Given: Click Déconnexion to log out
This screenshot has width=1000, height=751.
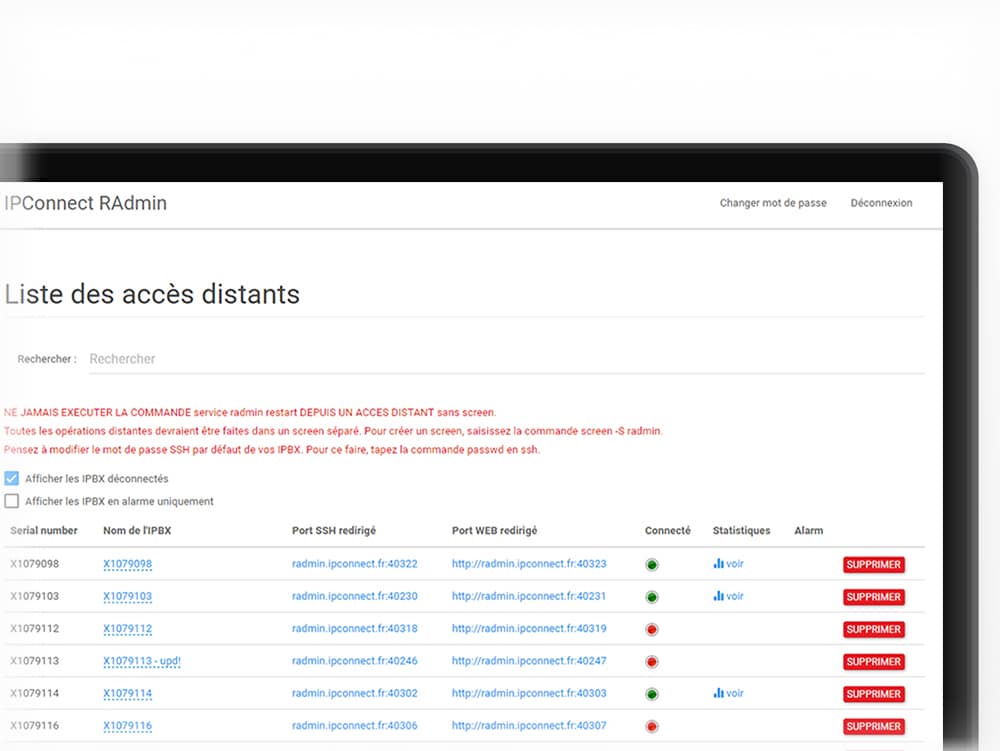Looking at the screenshot, I should (x=881, y=203).
